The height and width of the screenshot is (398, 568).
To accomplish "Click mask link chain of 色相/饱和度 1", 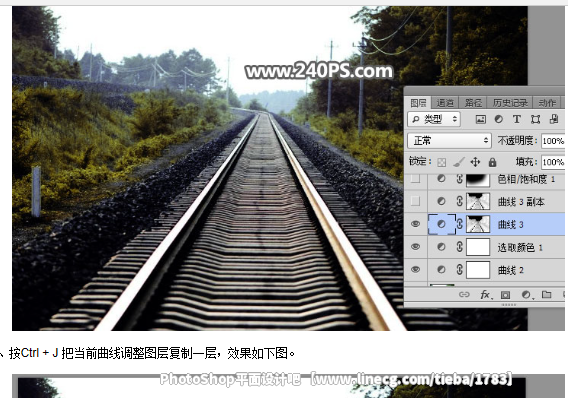I will (x=459, y=179).
